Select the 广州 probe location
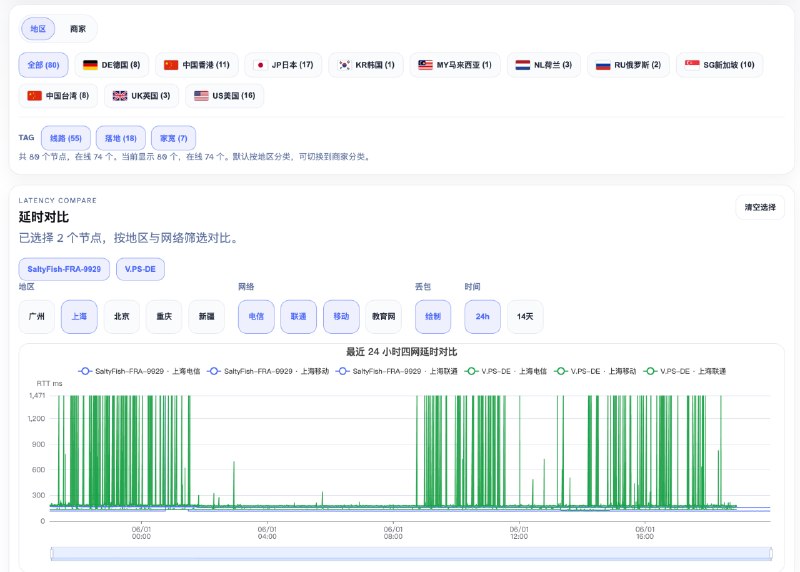800x572 pixels. pyautogui.click(x=37, y=316)
